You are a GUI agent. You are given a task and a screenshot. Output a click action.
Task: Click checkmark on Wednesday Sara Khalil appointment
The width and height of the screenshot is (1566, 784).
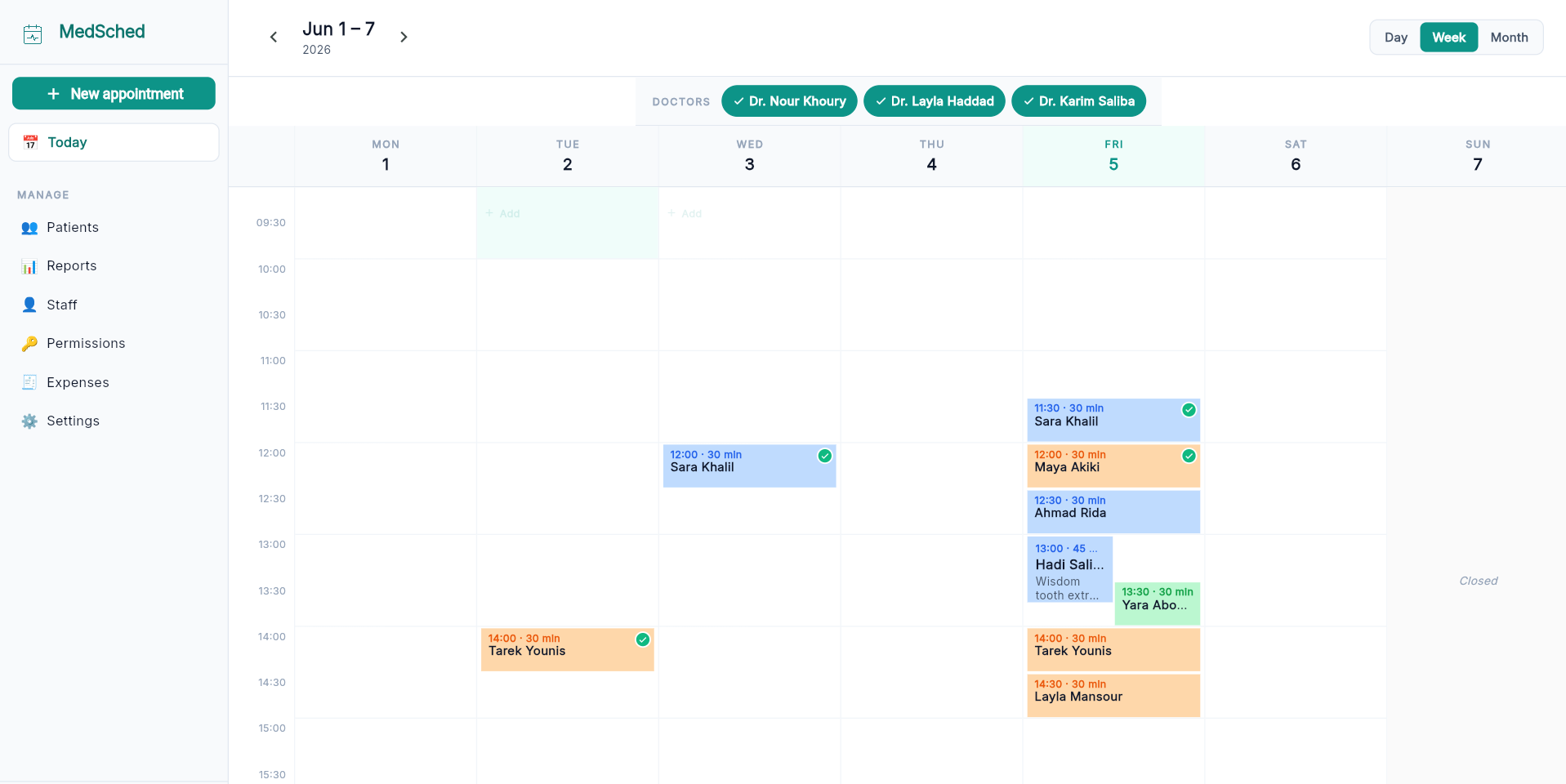[825, 456]
